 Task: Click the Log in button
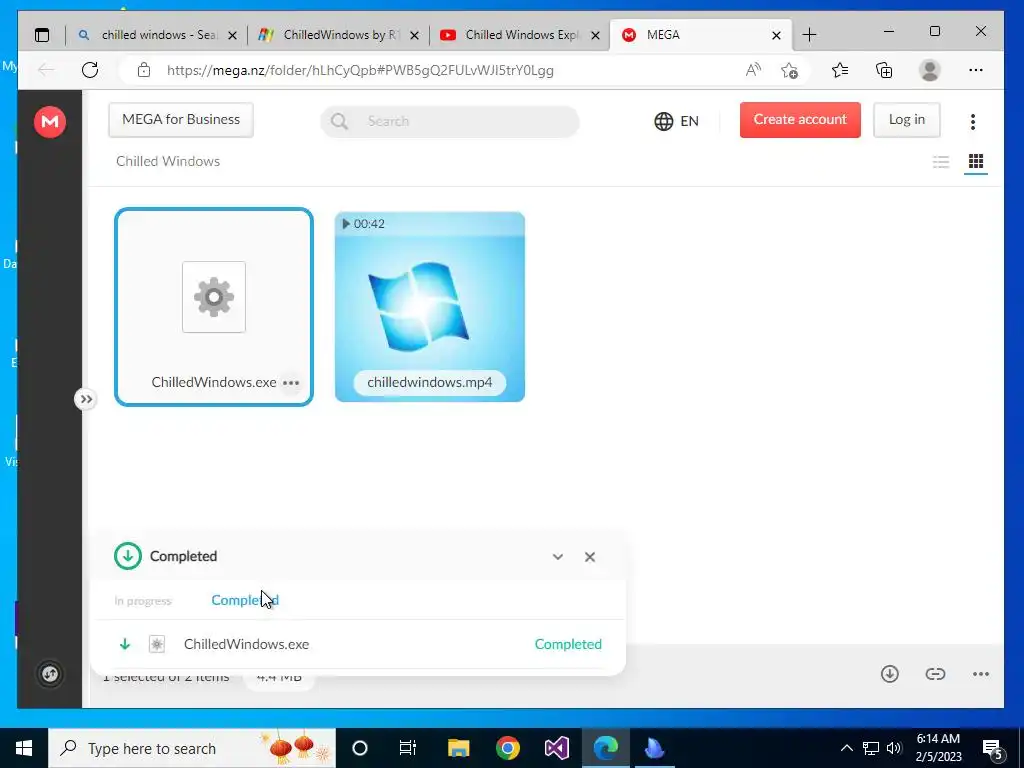click(x=906, y=120)
